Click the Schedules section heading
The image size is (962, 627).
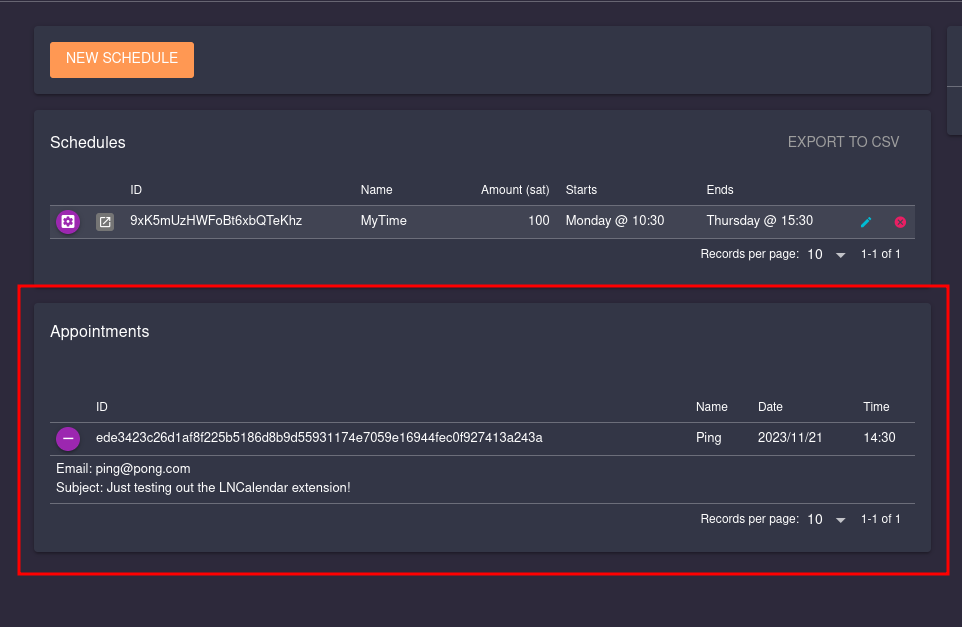88,143
